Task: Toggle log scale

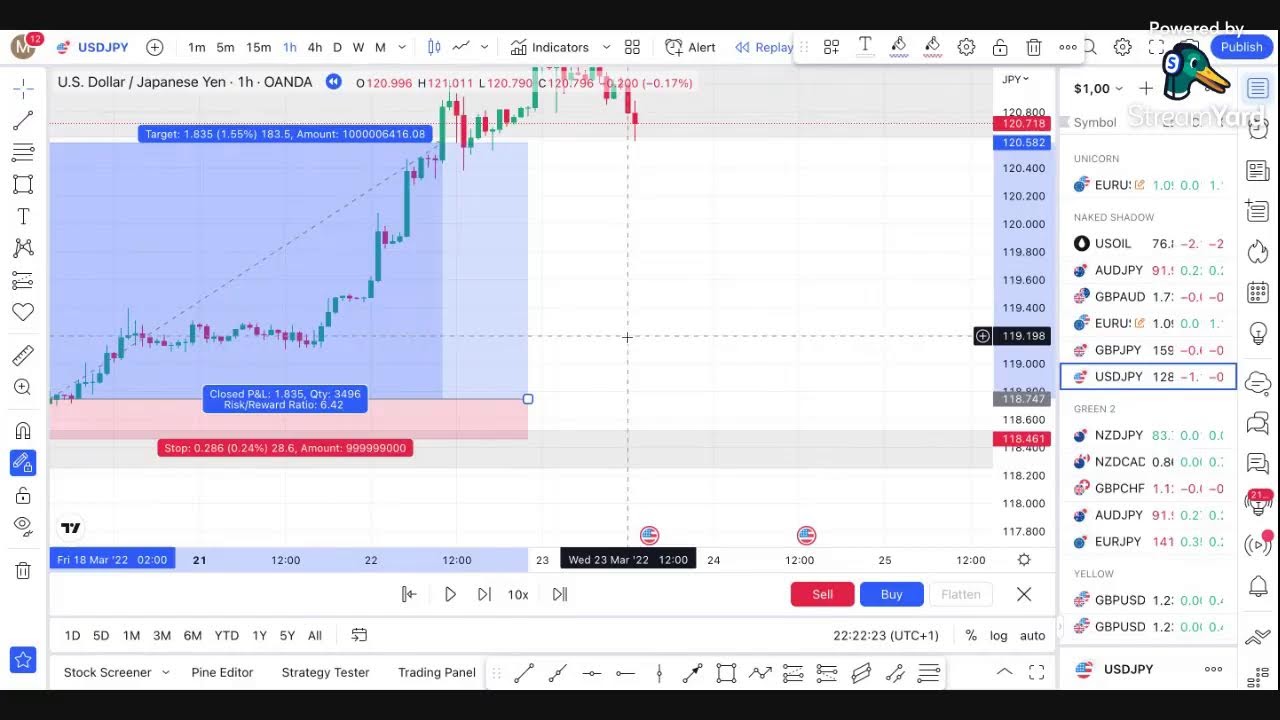Action: click(x=999, y=635)
